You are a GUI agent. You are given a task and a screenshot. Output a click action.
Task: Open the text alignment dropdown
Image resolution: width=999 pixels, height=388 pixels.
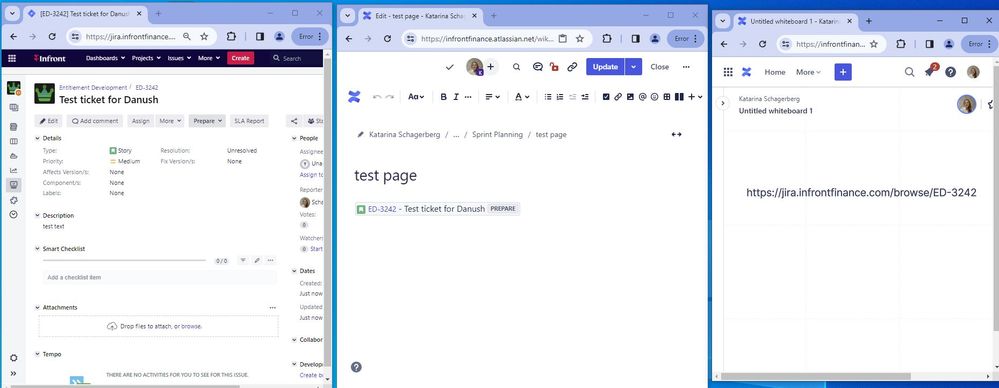pos(492,97)
